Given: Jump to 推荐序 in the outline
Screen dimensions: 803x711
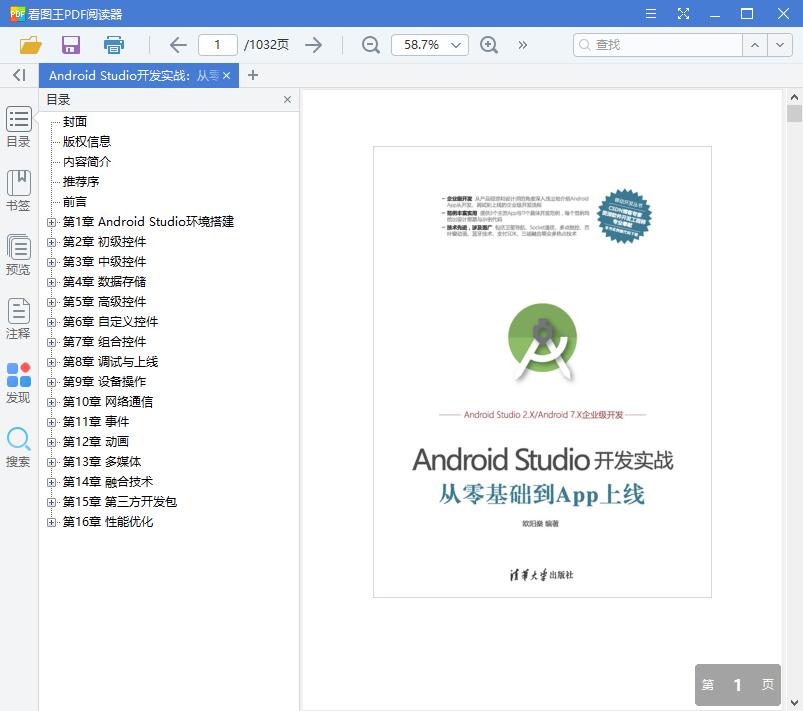Looking at the screenshot, I should point(81,181).
